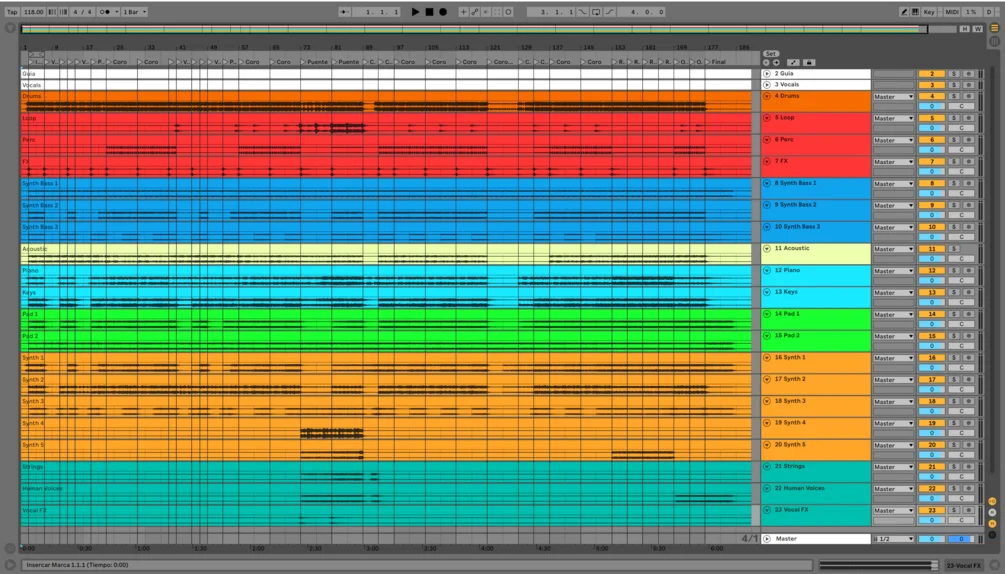
Task: Toggle the Loop switch icon
Action: tap(596, 12)
